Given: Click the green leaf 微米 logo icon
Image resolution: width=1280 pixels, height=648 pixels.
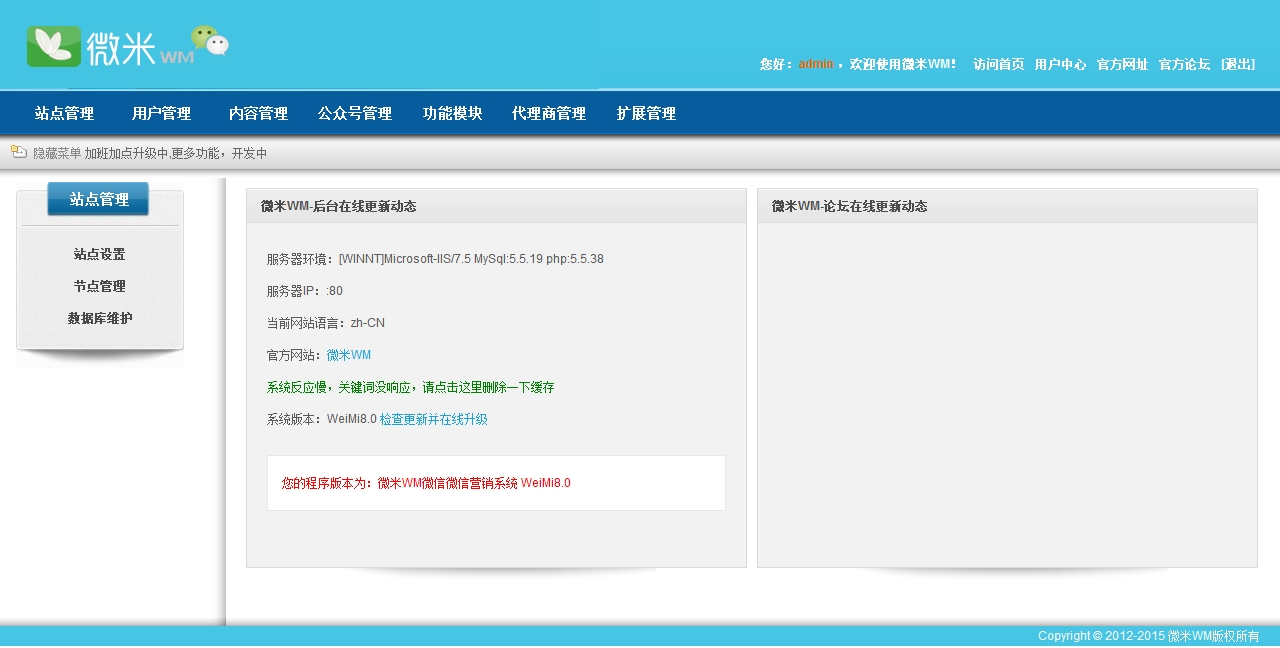Looking at the screenshot, I should (x=54, y=47).
